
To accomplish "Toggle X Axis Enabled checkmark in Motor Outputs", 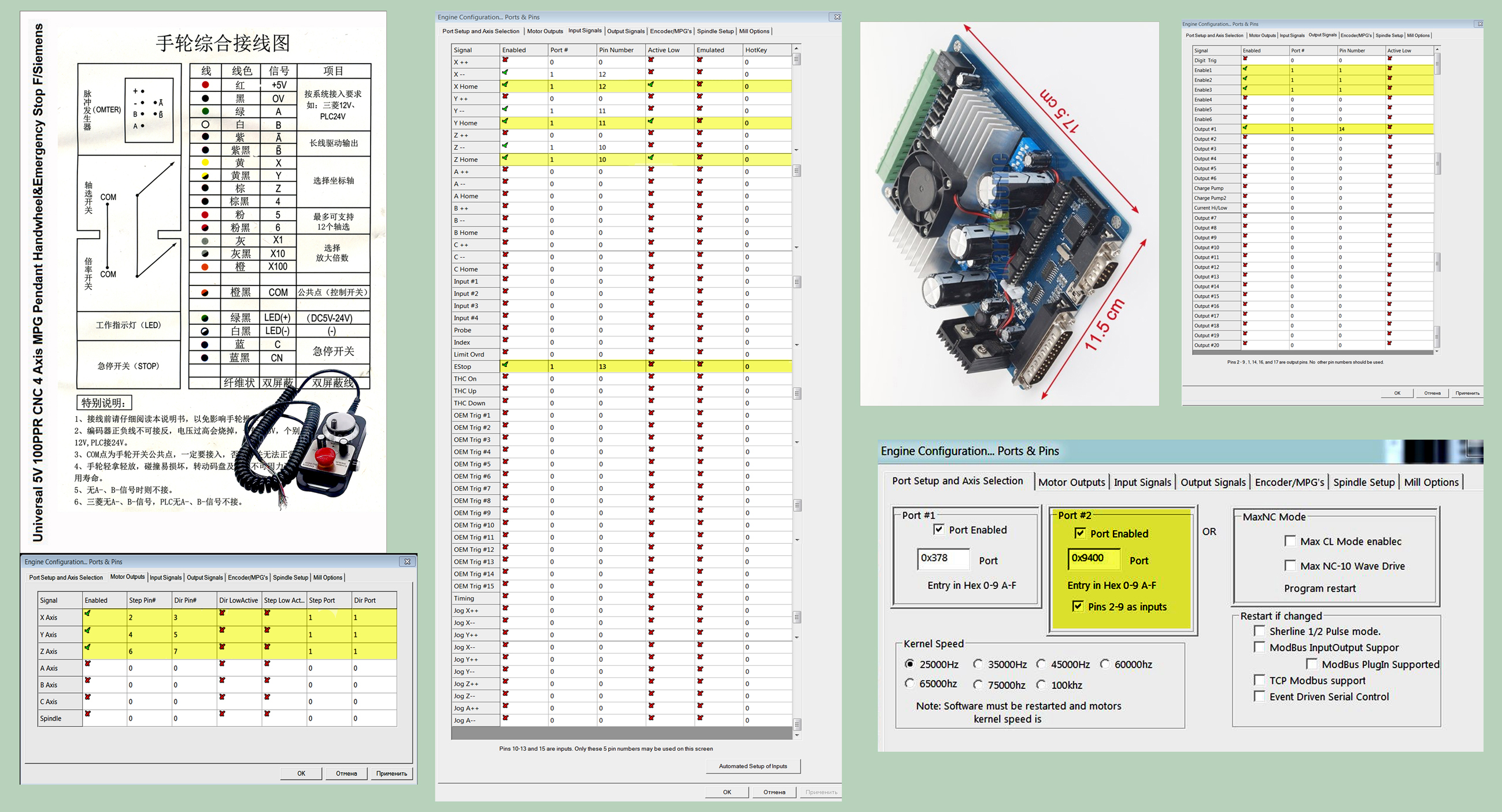I will pos(87,613).
